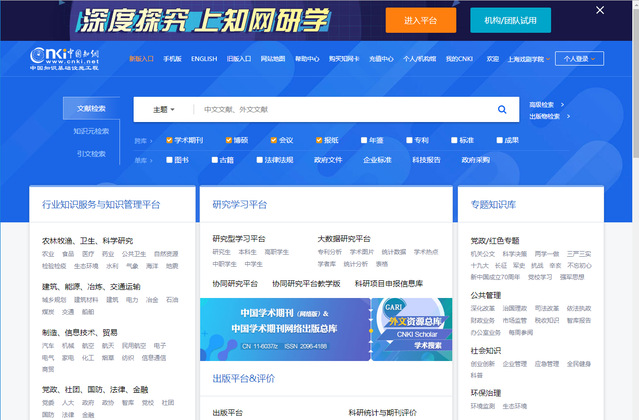Screen dimensions: 639x420
Task: Click the 机构/团队试用 button
Action: 511,20
